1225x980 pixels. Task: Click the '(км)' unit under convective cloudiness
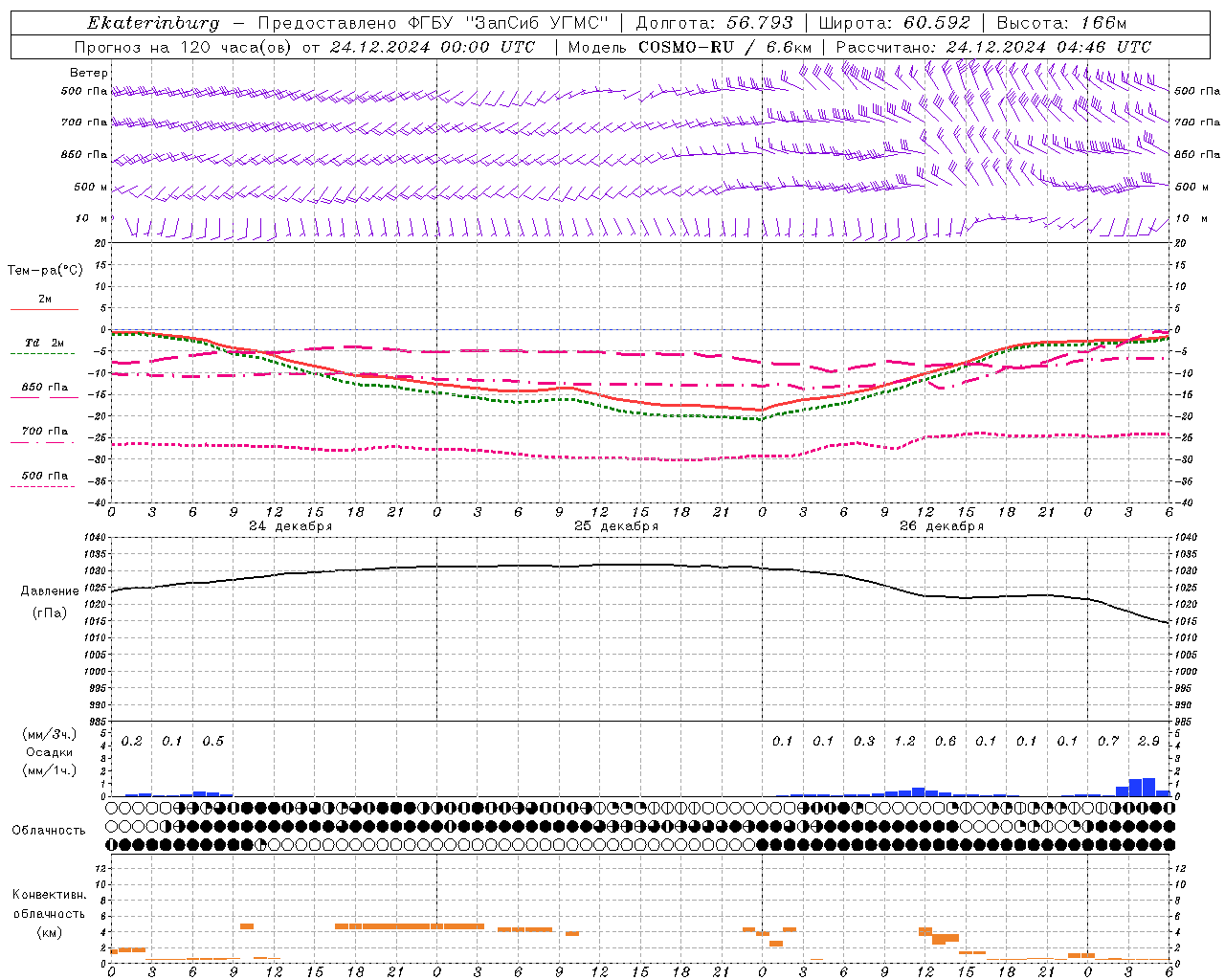click(49, 932)
